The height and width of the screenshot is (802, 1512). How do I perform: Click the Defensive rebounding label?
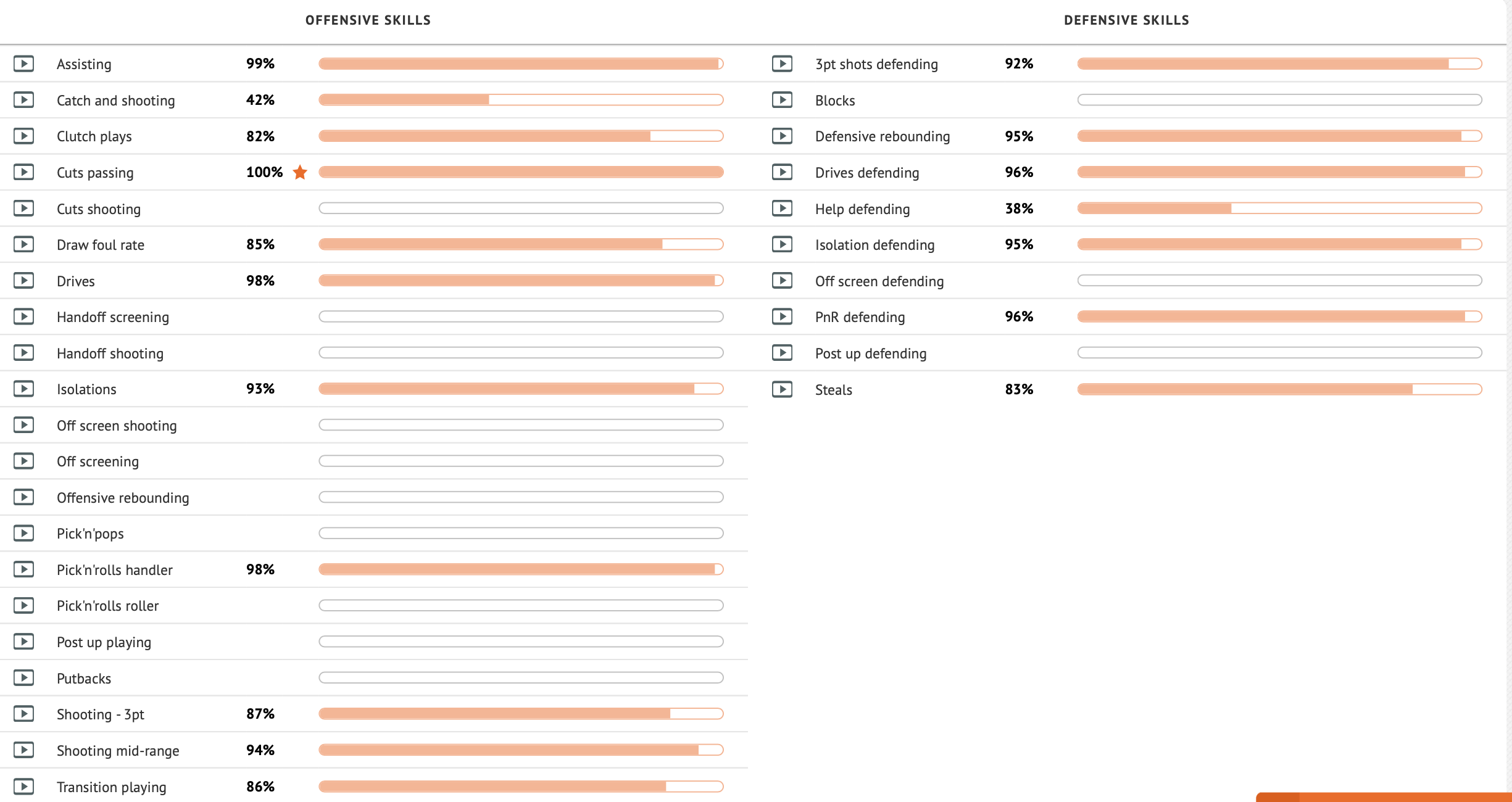[x=883, y=136]
